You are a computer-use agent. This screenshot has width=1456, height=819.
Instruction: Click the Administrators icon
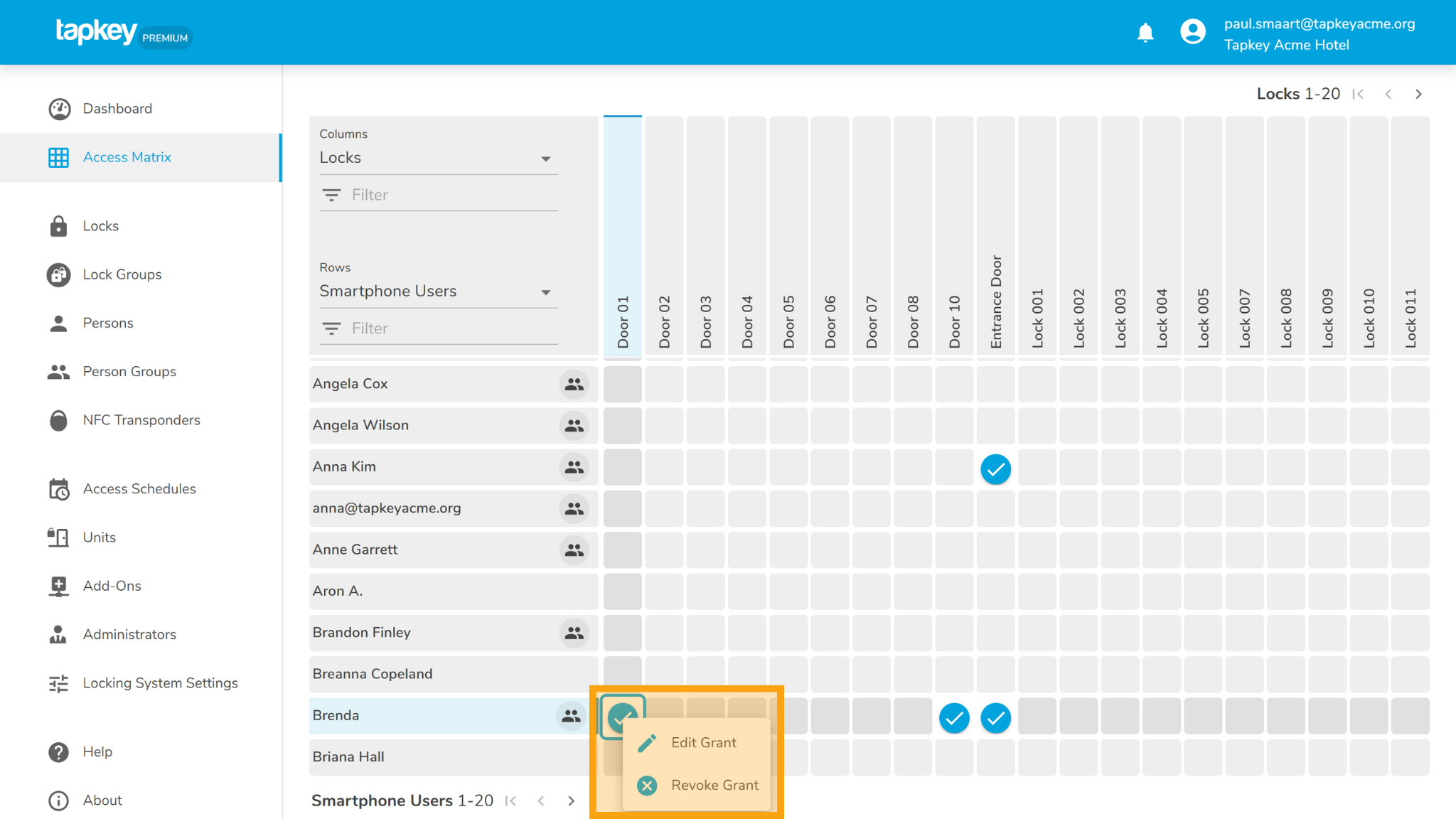coord(58,635)
